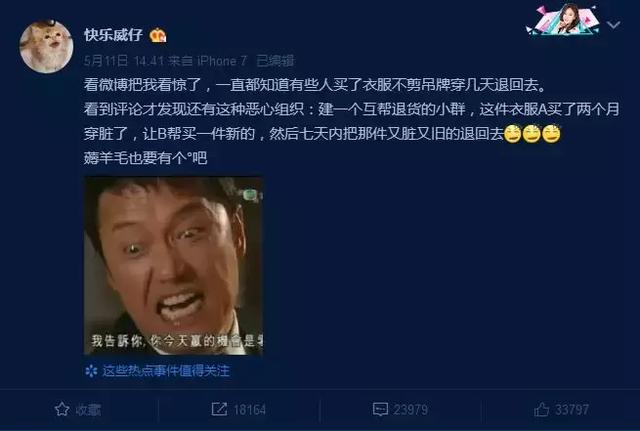This screenshot has height=431, width=640.
Task: Click the crown membership badge icon
Action: click(x=158, y=36)
